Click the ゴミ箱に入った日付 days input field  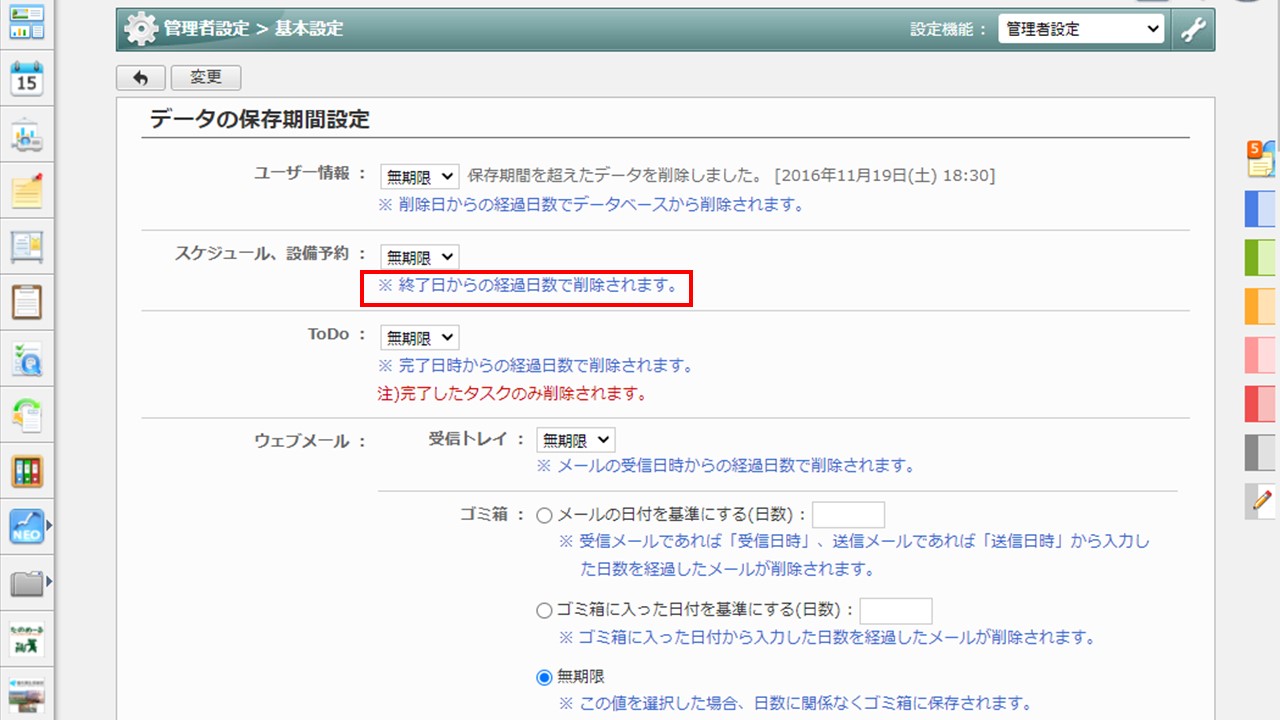click(896, 611)
